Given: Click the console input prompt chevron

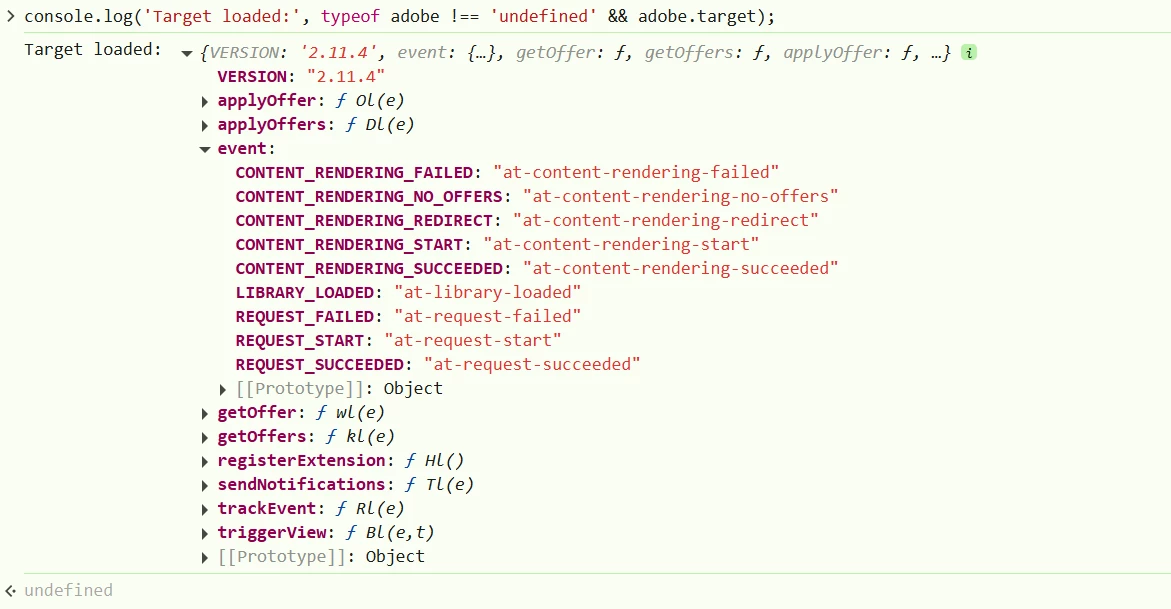Looking at the screenshot, I should (10, 16).
